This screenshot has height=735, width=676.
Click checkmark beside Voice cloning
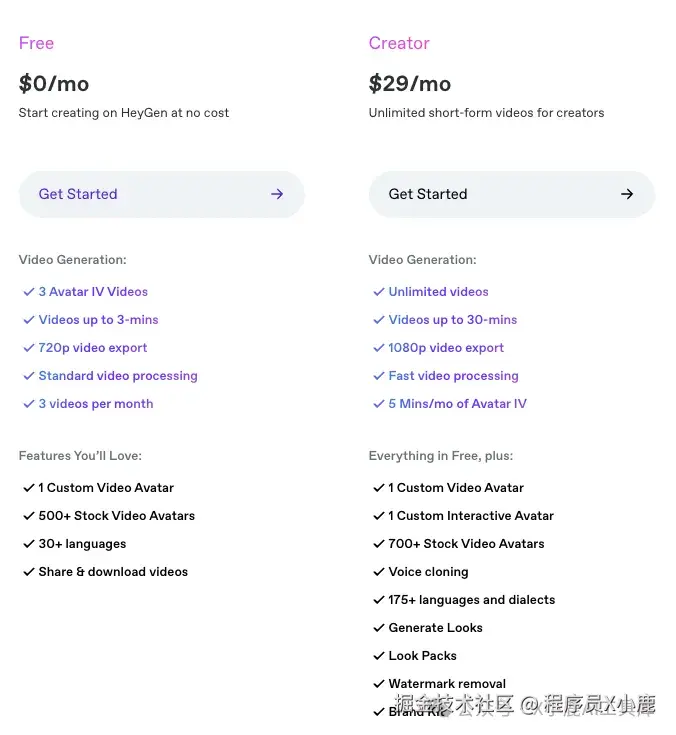click(x=378, y=572)
